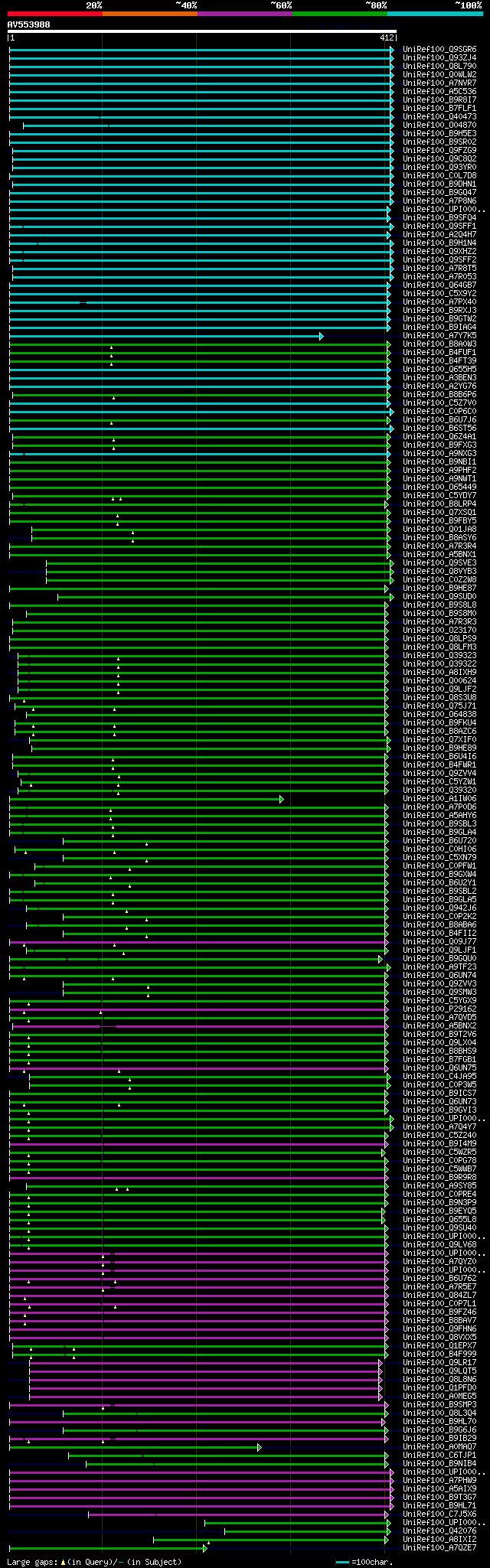
Task: Select the UniRef100_A2Q4H7 label
Action: coord(439,234)
